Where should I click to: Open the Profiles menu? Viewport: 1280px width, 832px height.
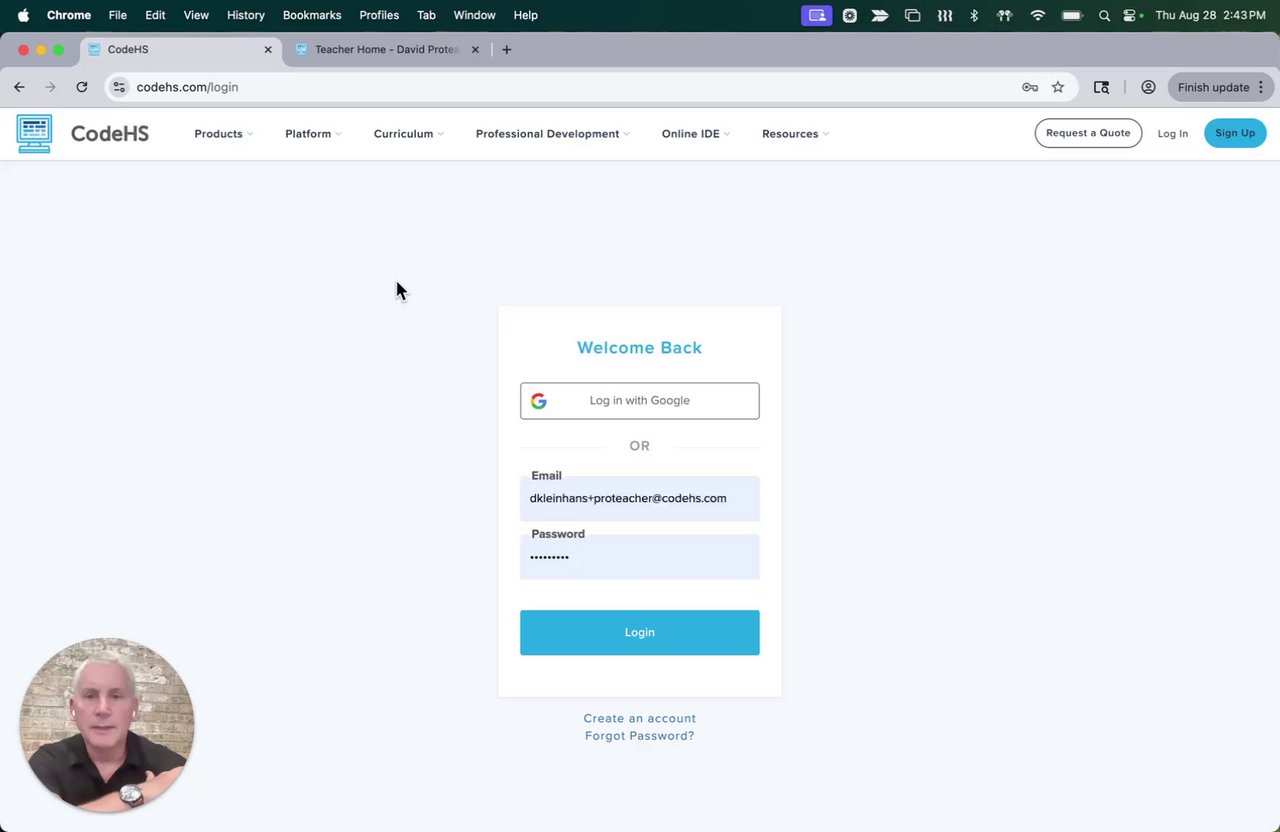pyautogui.click(x=379, y=15)
